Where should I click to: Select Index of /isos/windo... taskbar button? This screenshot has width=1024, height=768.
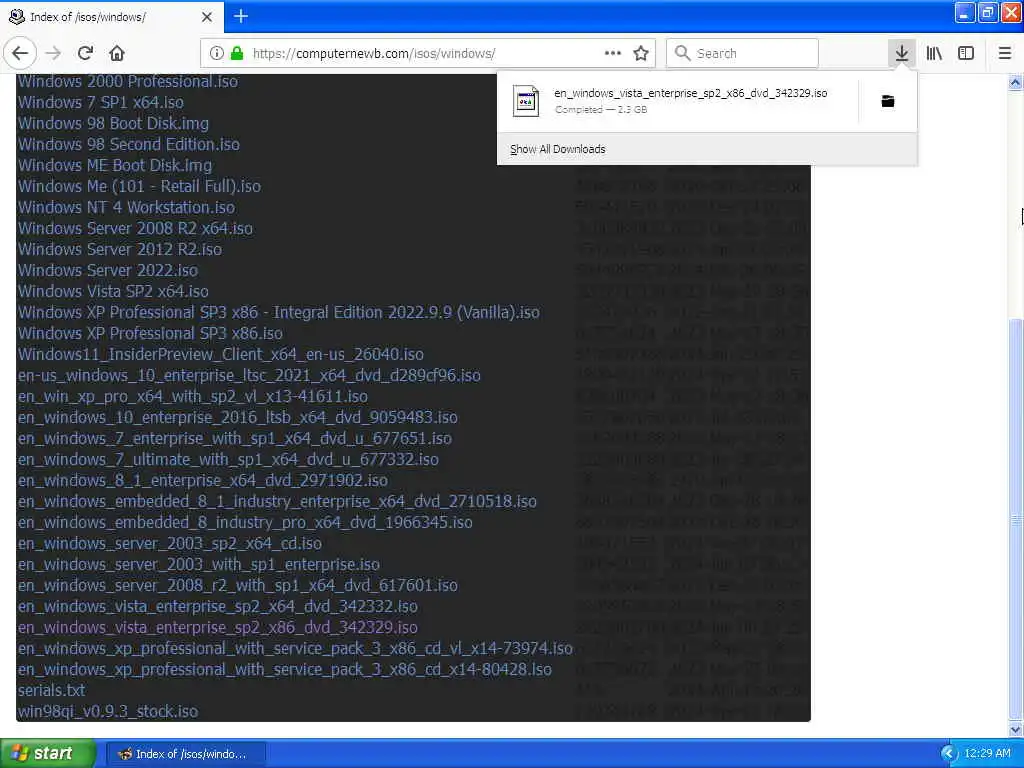185,754
